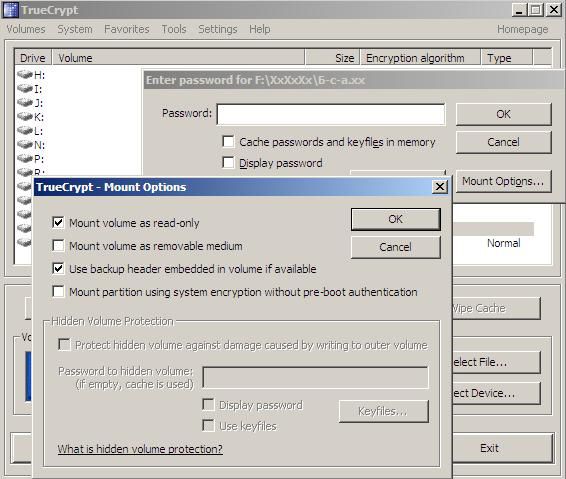This screenshot has width=566, height=479.
Task: Open the Favorites menu
Action: 127,29
